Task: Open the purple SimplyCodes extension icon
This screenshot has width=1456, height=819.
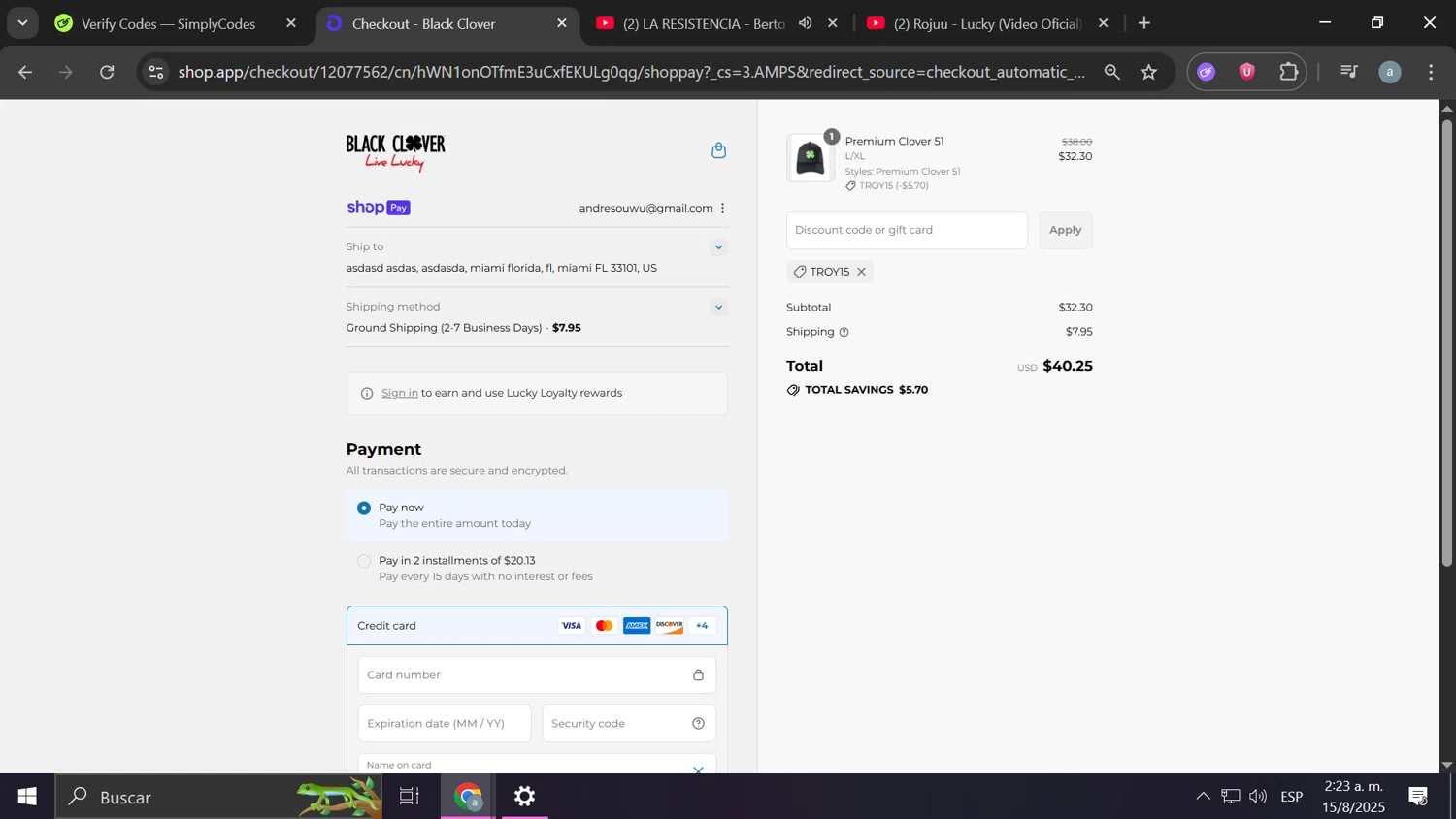Action: click(1207, 72)
